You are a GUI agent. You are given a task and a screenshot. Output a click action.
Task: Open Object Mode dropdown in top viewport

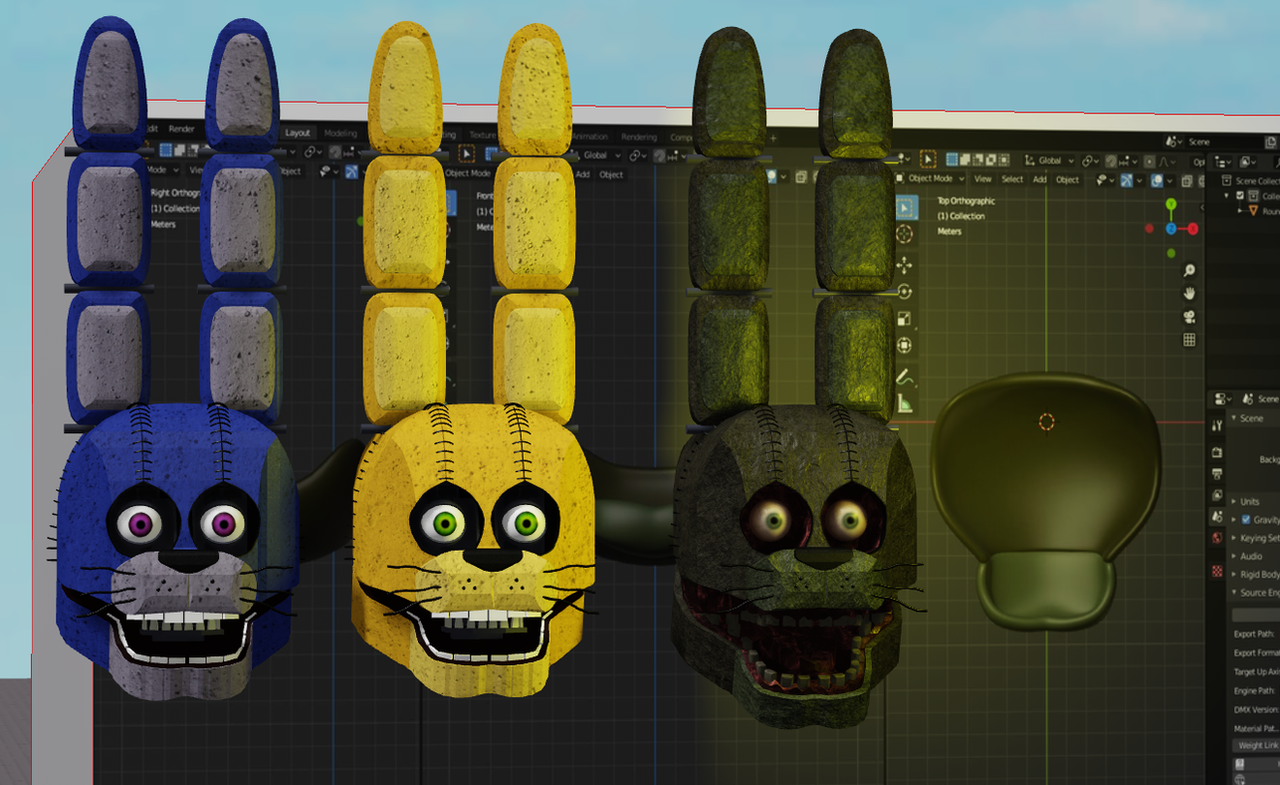[x=930, y=179]
